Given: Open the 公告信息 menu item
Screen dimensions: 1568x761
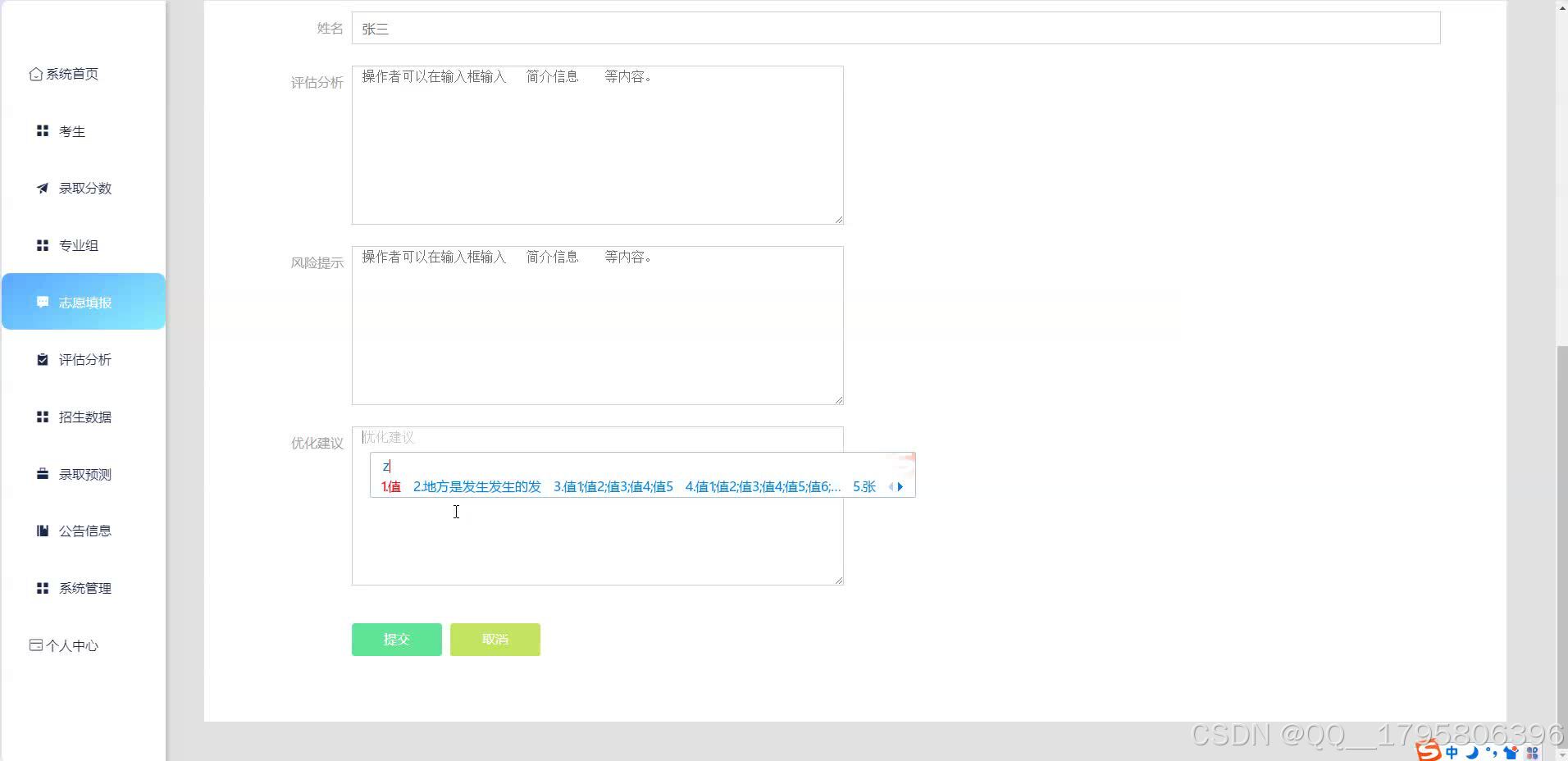Looking at the screenshot, I should pos(85,531).
